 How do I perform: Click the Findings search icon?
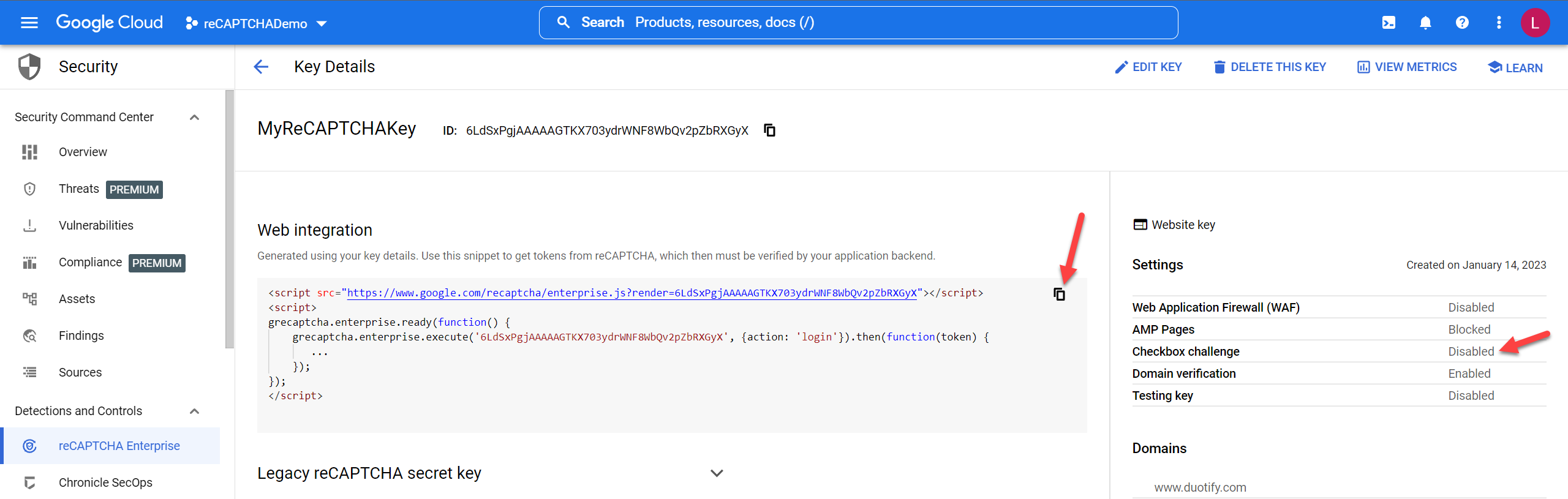tap(29, 336)
